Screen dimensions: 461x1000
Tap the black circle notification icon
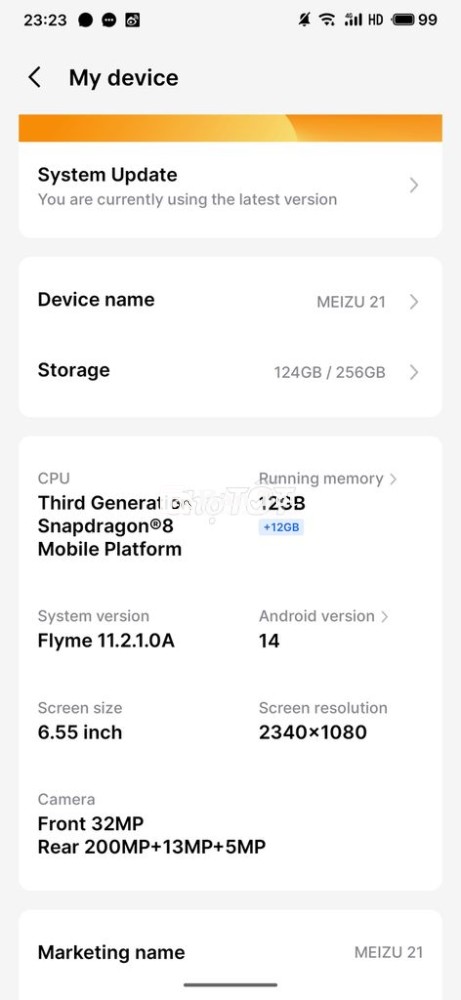(85, 20)
